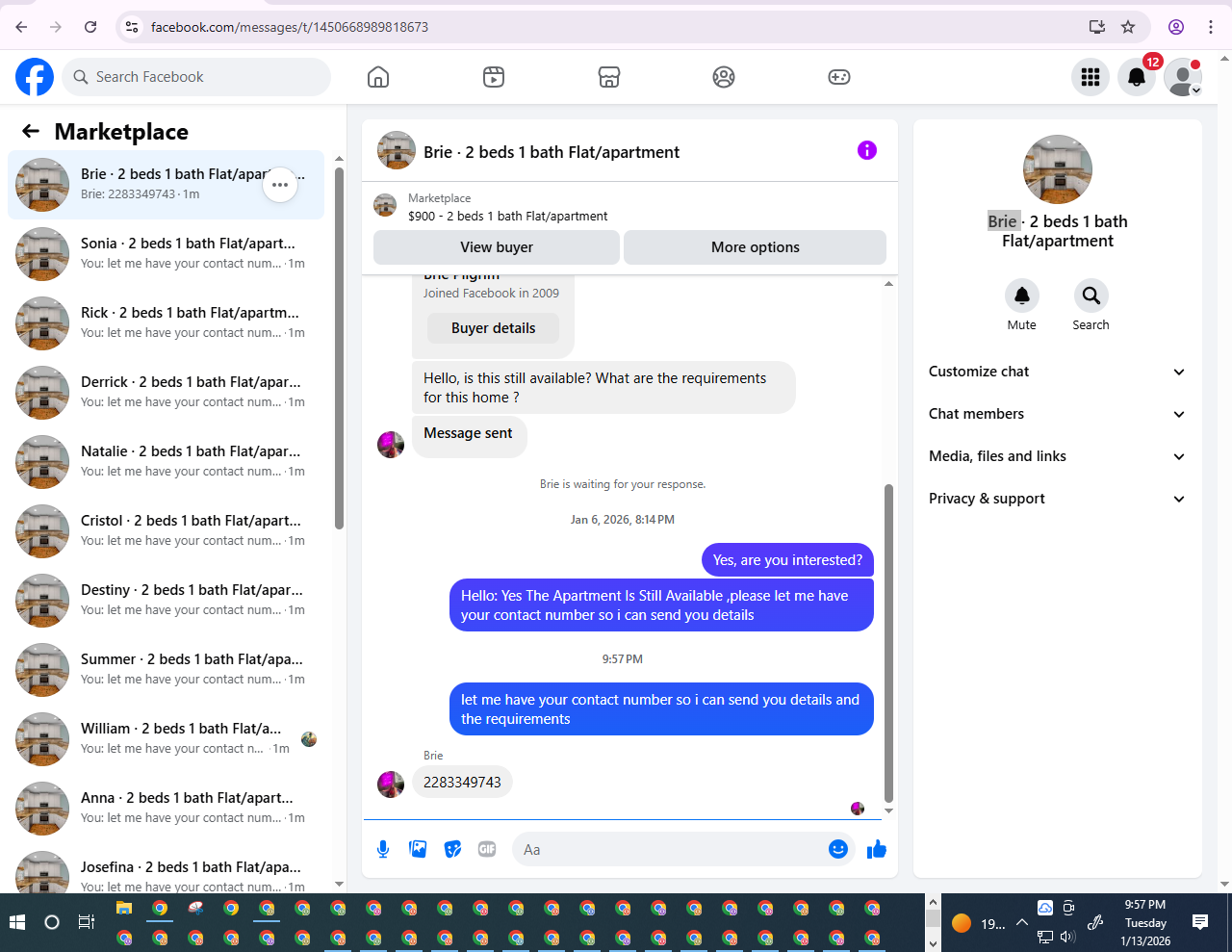
Task: Open the Brie conversation in the list
Action: click(166, 185)
